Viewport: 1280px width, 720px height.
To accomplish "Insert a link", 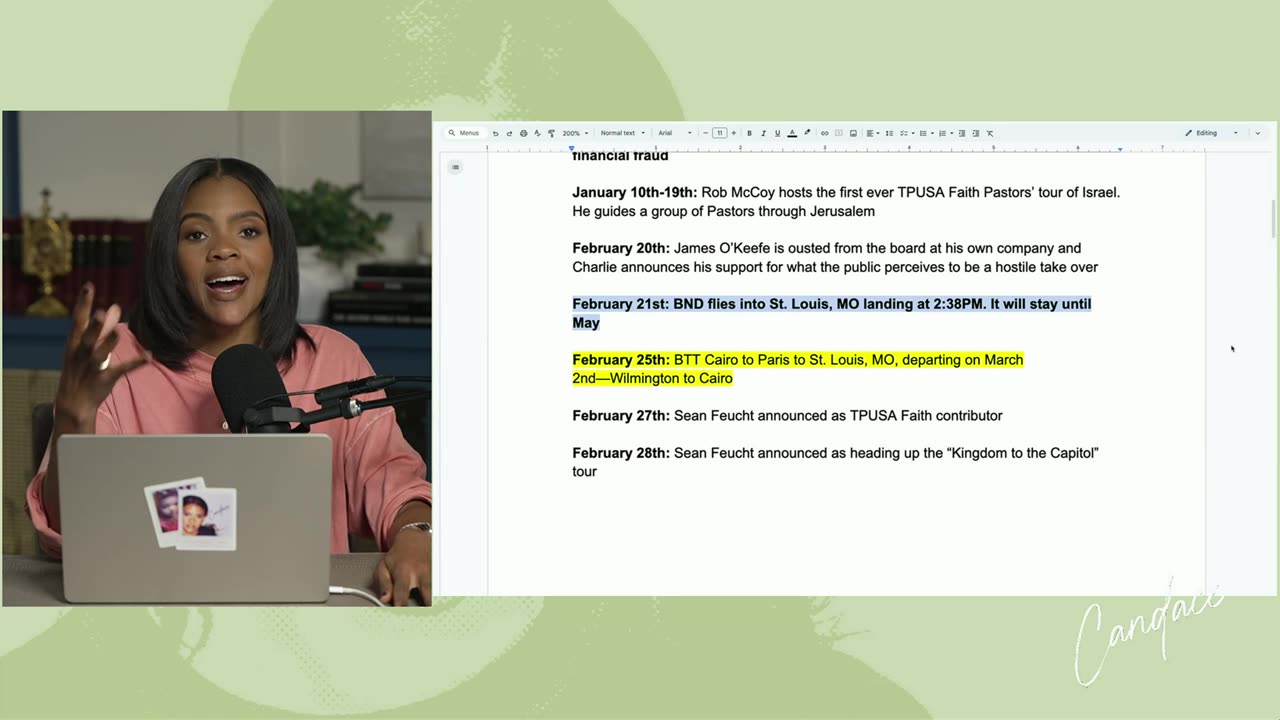I will [824, 133].
